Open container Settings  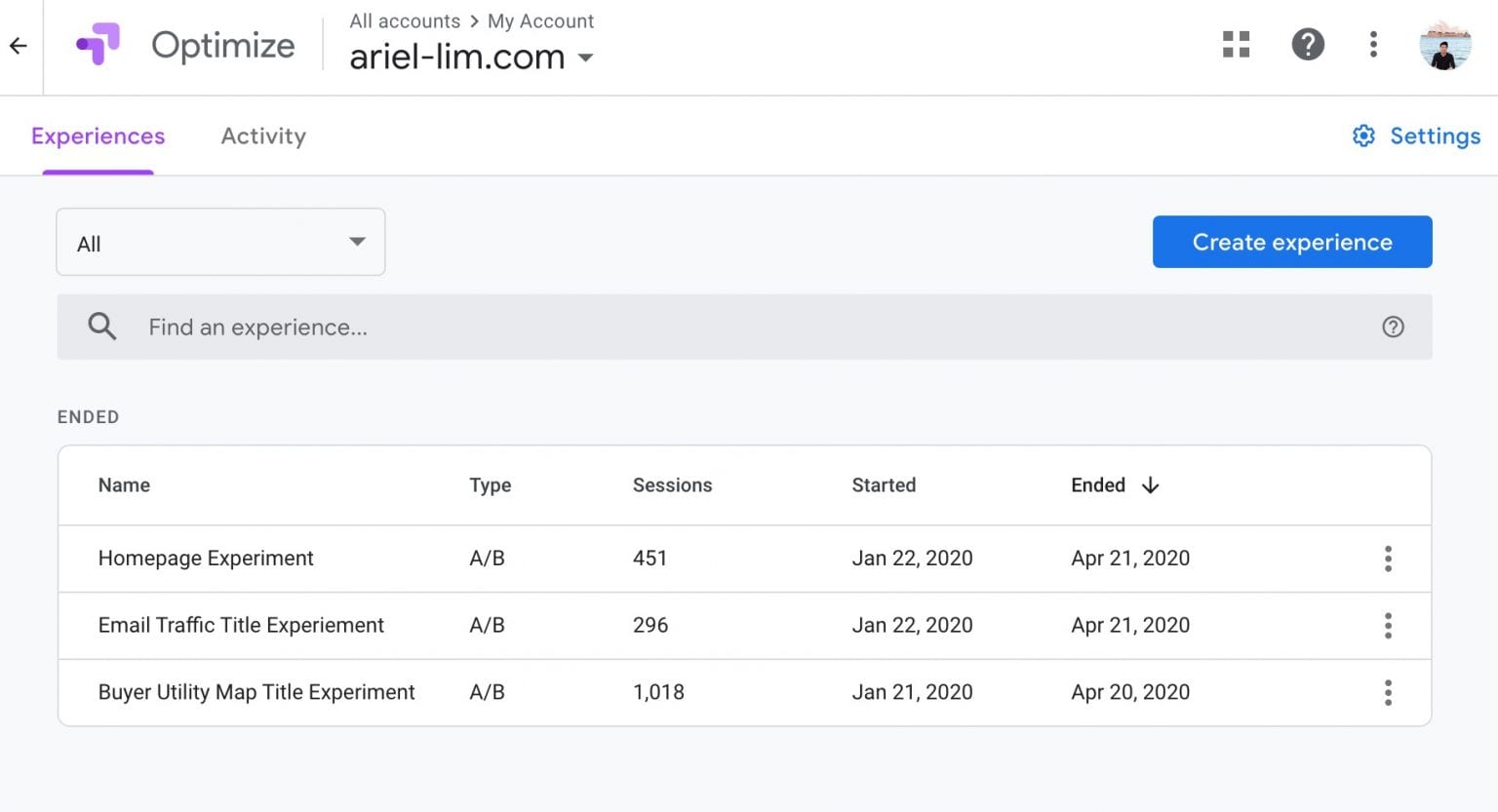(x=1414, y=135)
